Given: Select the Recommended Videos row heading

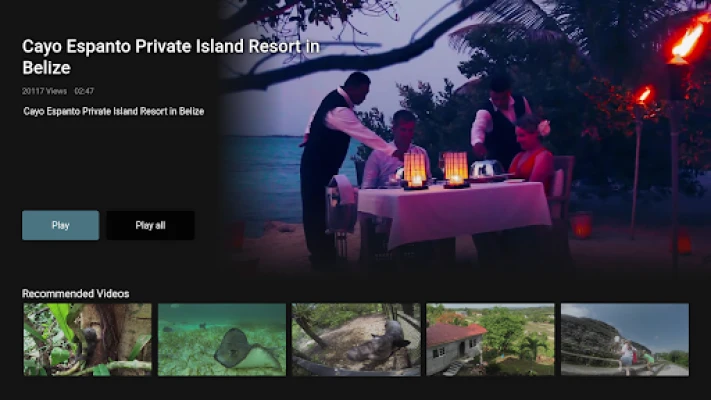Looking at the screenshot, I should coord(75,293).
